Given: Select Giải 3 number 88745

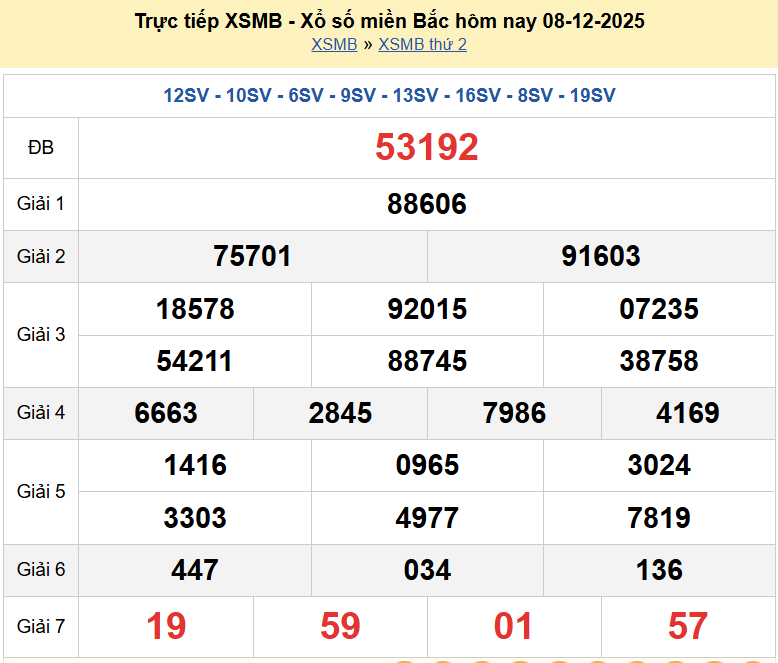Looking at the screenshot, I should 427,361.
